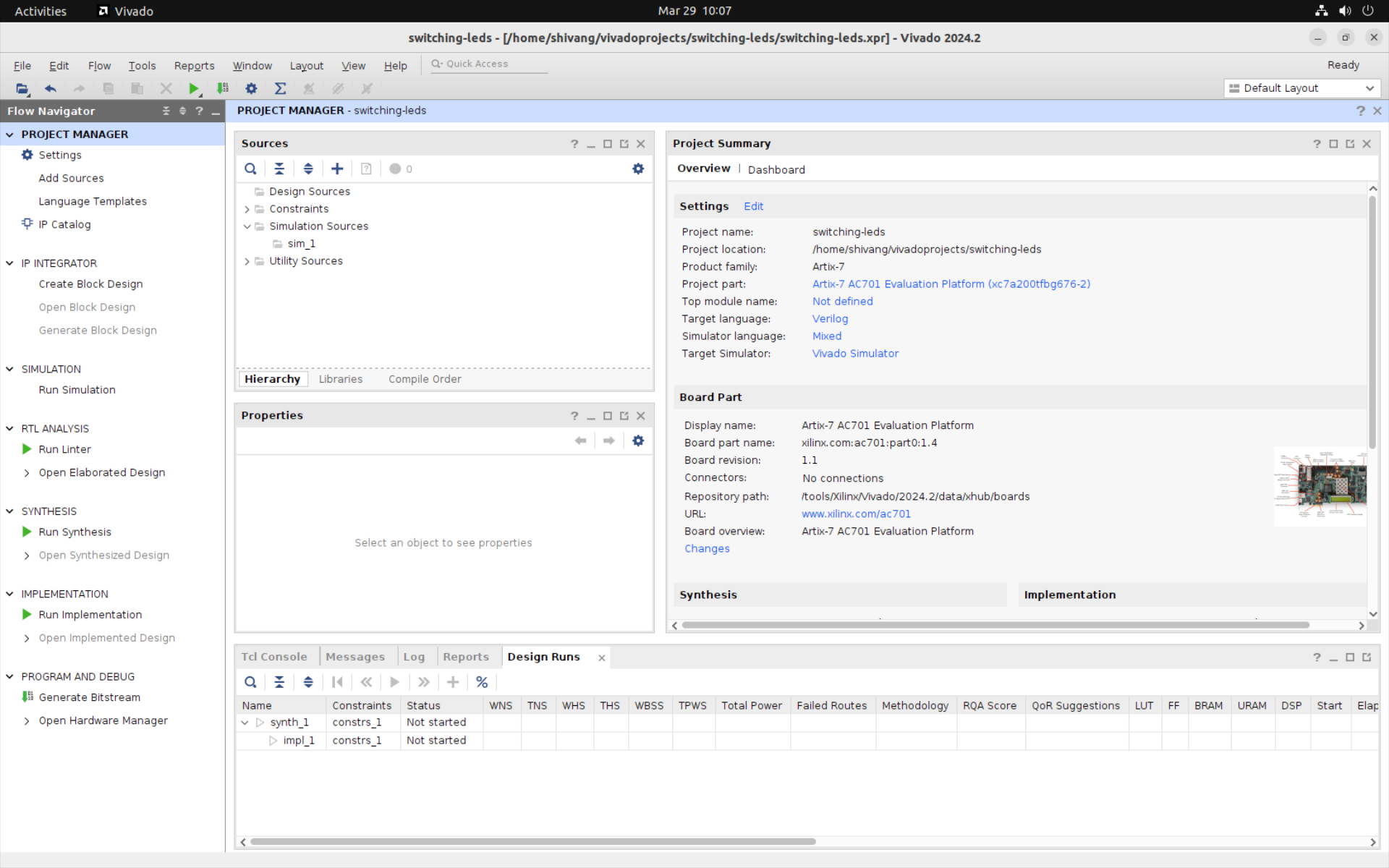
Task: Open the Reports menu
Action: (194, 66)
